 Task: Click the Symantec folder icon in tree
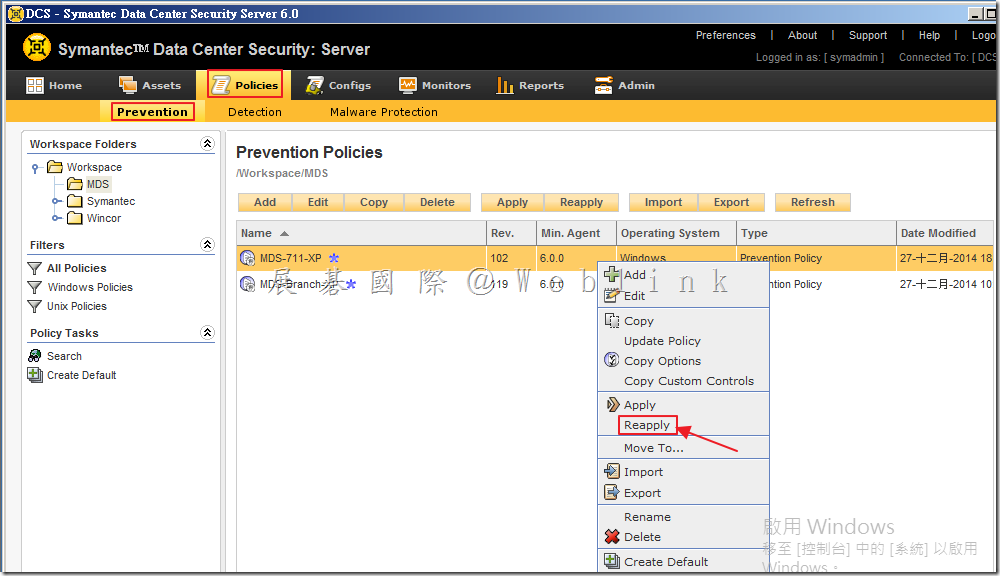point(75,201)
